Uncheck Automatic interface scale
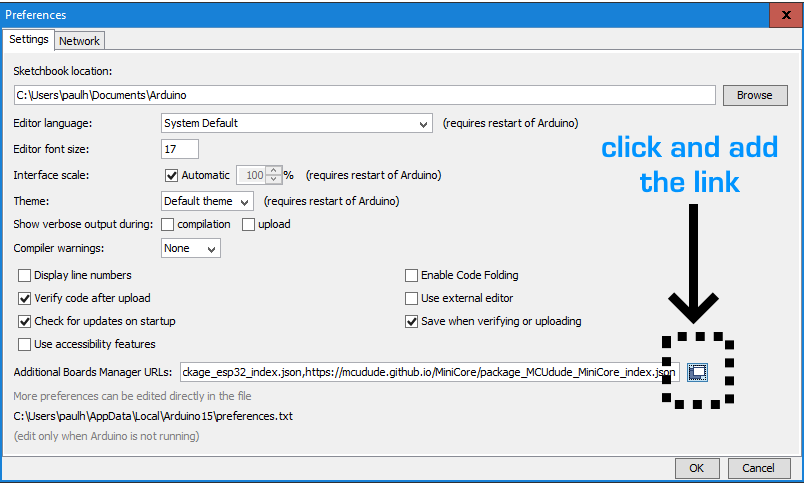 tap(171, 175)
